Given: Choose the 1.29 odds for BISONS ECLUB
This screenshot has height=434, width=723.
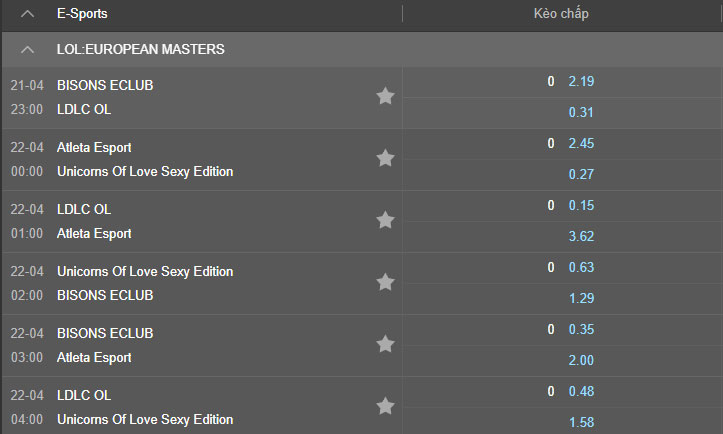Looking at the screenshot, I should (581, 298).
